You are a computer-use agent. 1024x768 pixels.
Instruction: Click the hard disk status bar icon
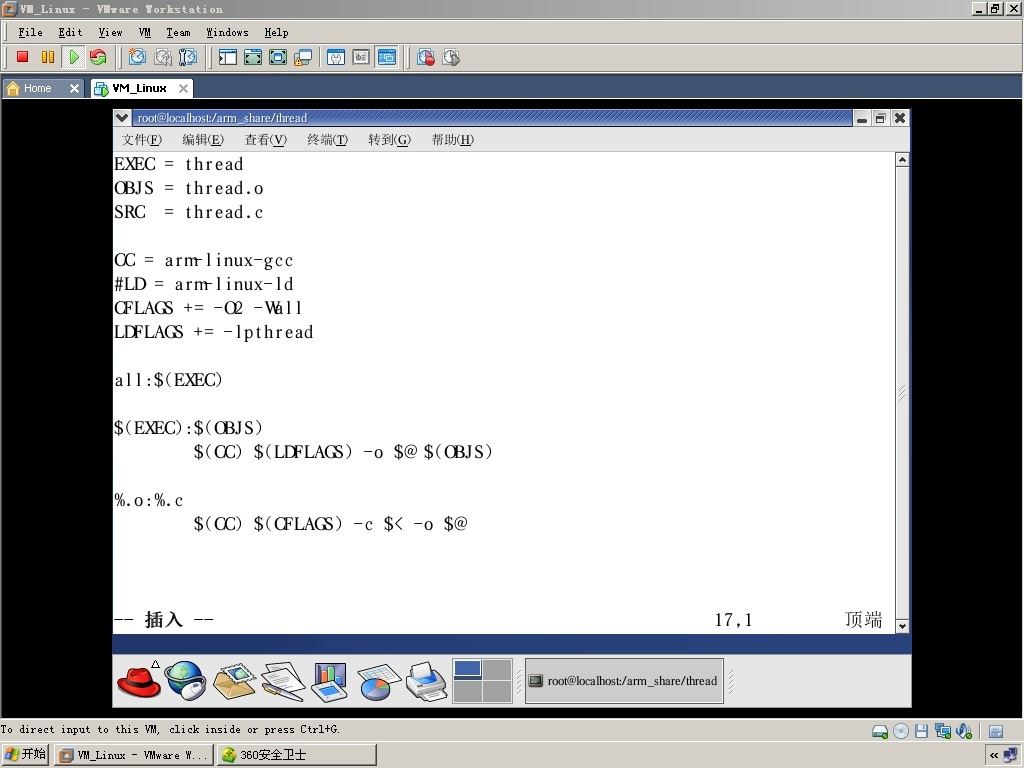(880, 731)
